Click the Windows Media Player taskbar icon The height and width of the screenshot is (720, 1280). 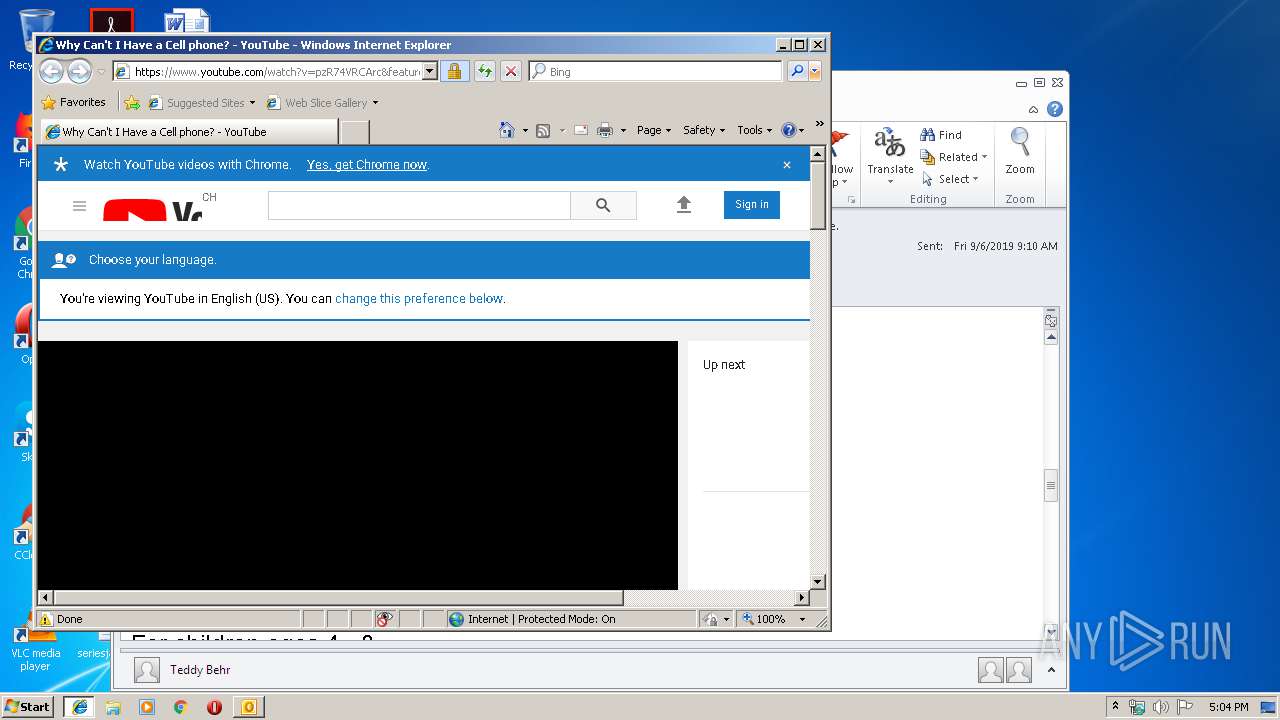[x=147, y=707]
